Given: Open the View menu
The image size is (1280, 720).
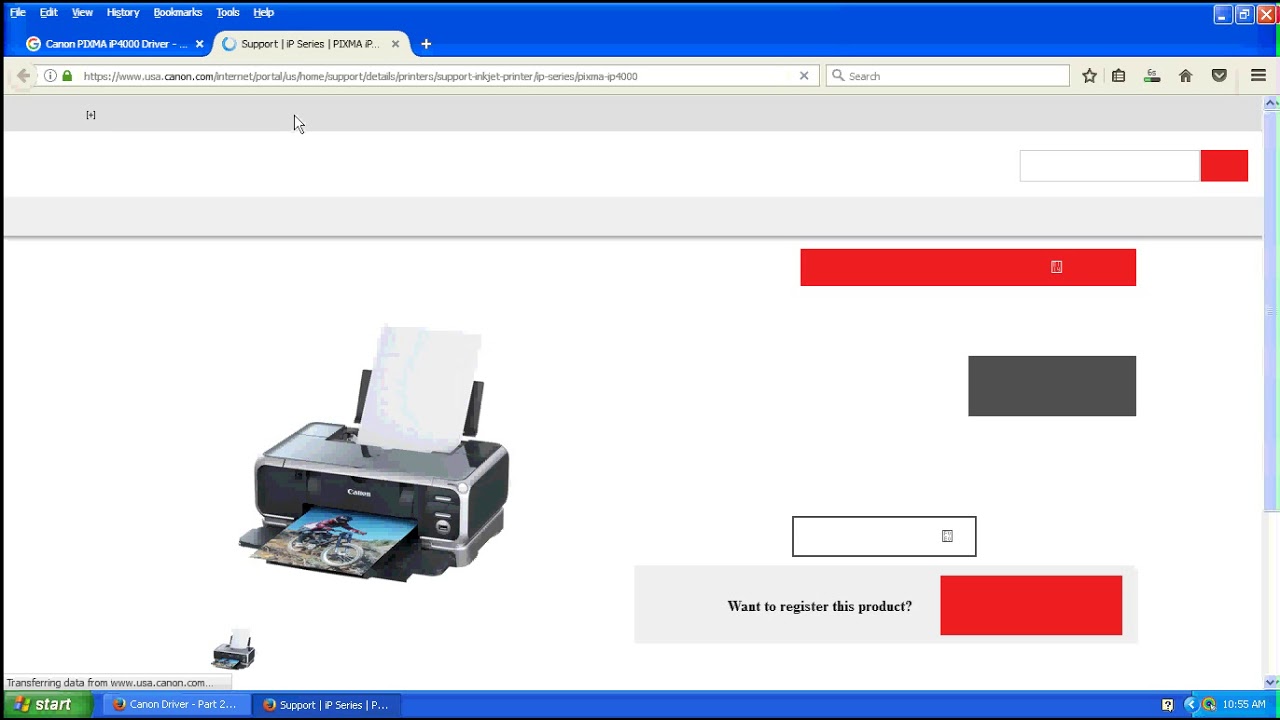Looking at the screenshot, I should [x=82, y=12].
